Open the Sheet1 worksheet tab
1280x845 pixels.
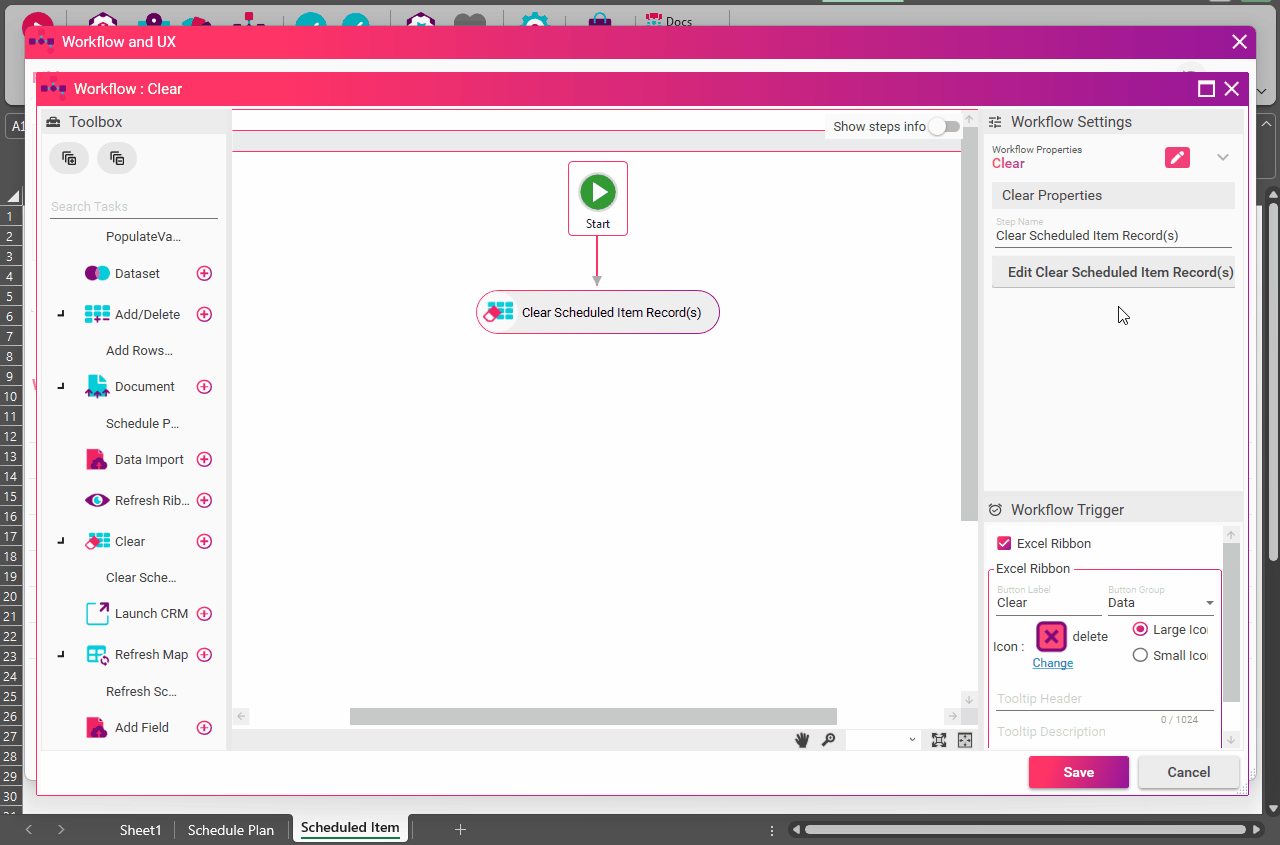pyautogui.click(x=140, y=830)
